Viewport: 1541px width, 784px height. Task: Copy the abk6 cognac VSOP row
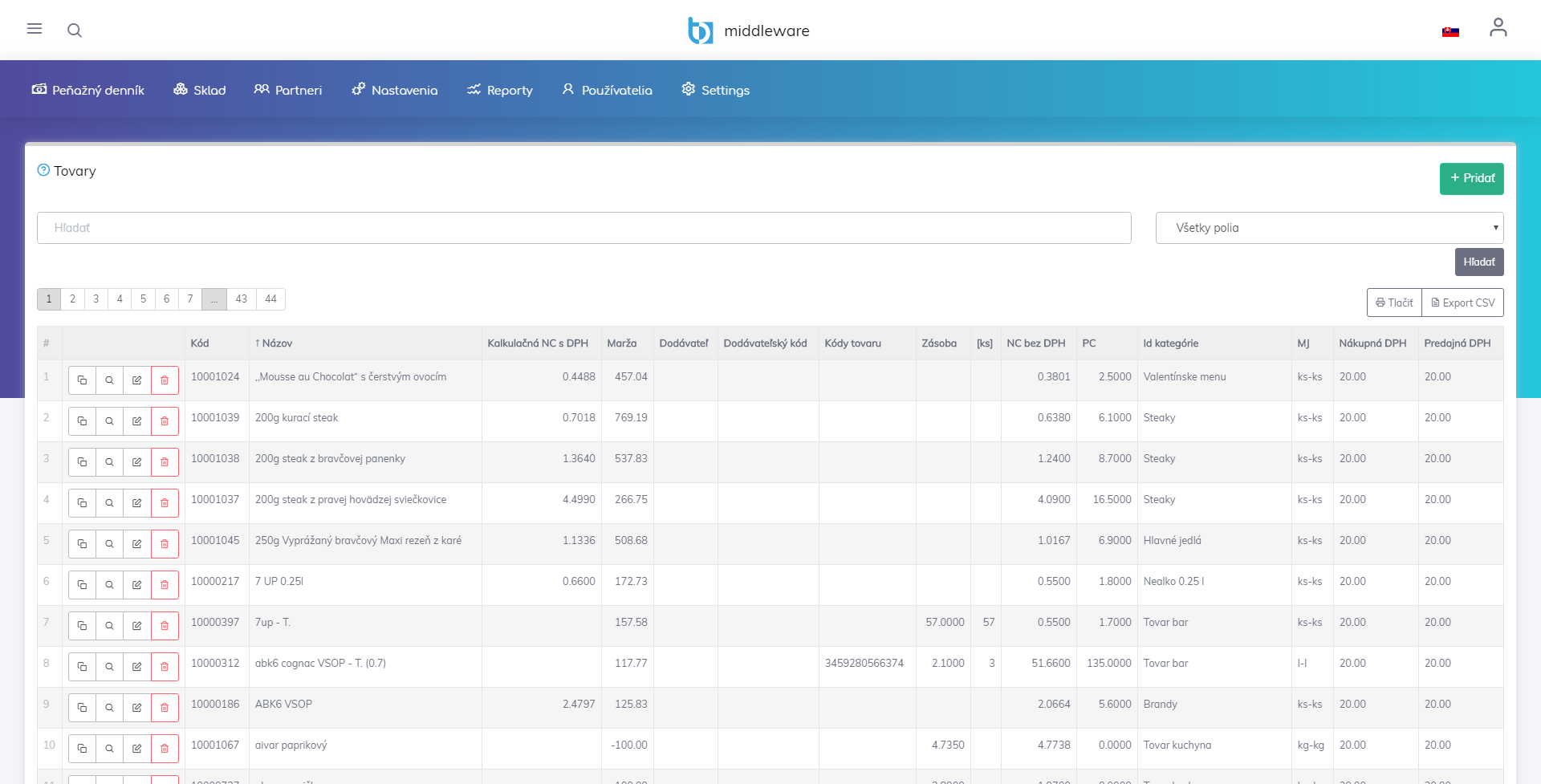(82, 667)
